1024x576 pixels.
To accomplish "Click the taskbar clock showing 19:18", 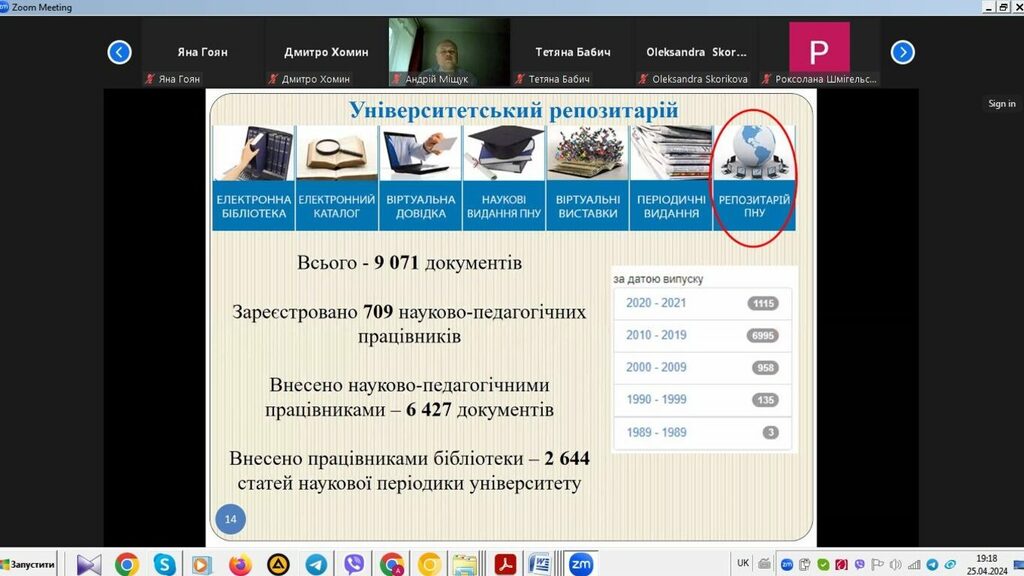I will pyautogui.click(x=986, y=564).
